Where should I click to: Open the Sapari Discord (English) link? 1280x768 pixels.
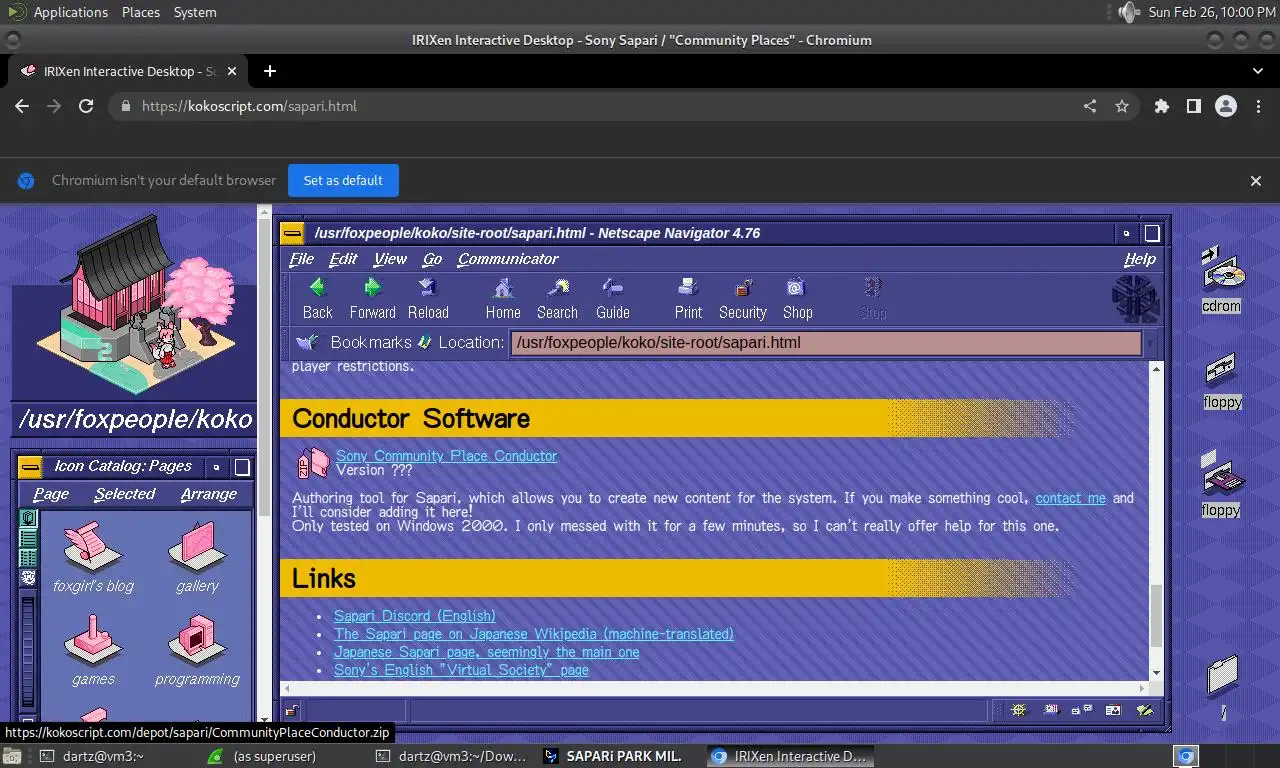point(414,616)
